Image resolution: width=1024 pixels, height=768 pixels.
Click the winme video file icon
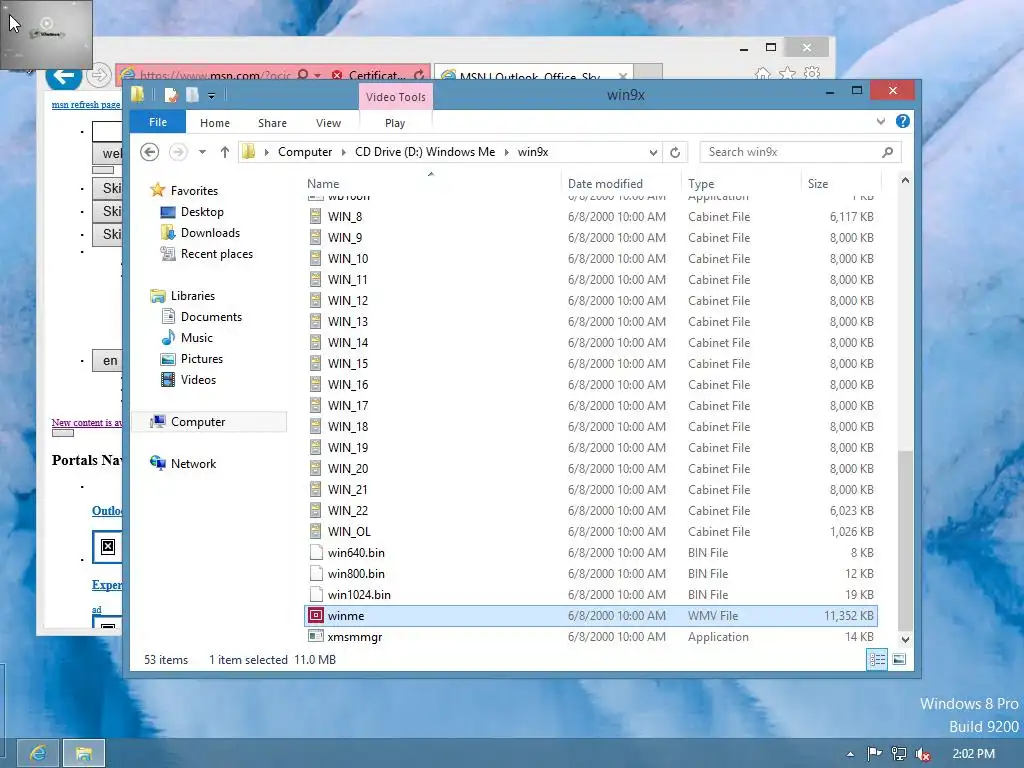316,615
